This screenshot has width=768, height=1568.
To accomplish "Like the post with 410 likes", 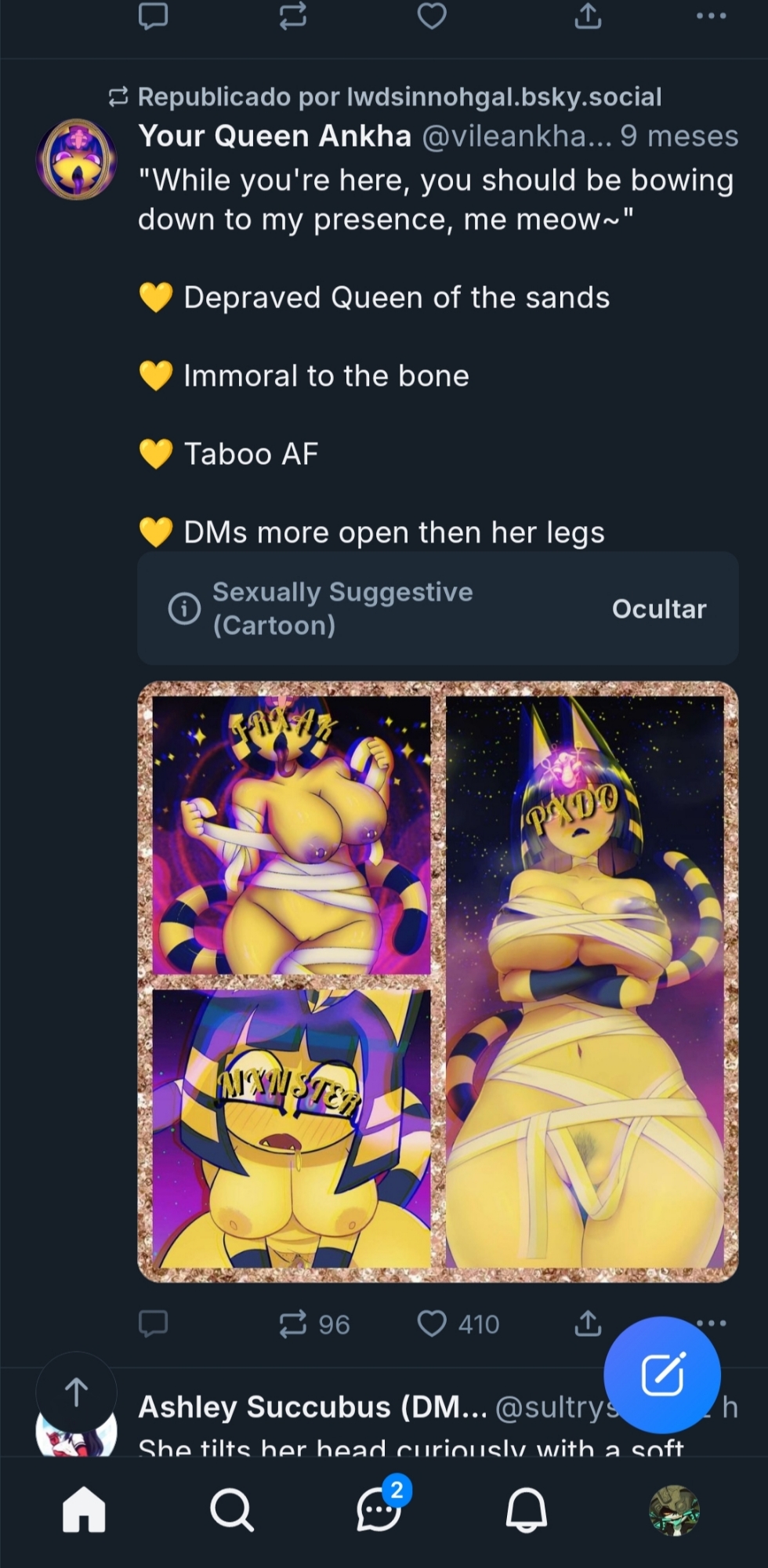I will [432, 1323].
